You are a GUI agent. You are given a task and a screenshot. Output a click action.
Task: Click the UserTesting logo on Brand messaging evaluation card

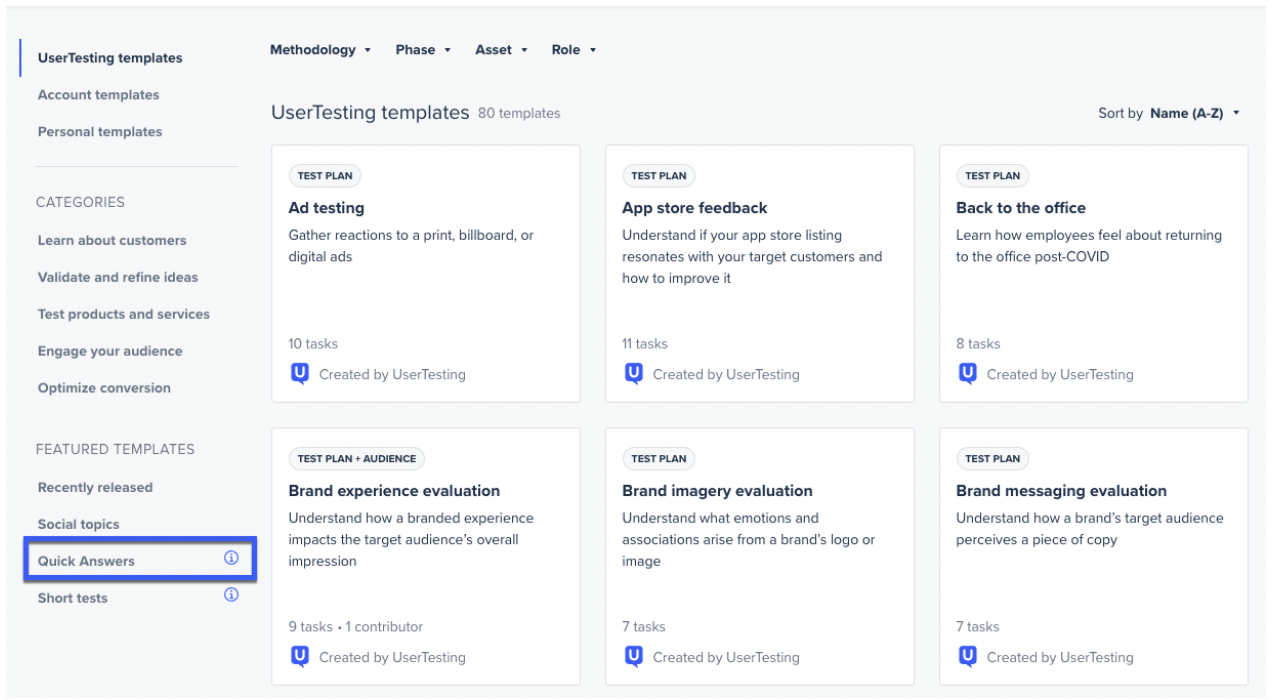[x=967, y=657]
